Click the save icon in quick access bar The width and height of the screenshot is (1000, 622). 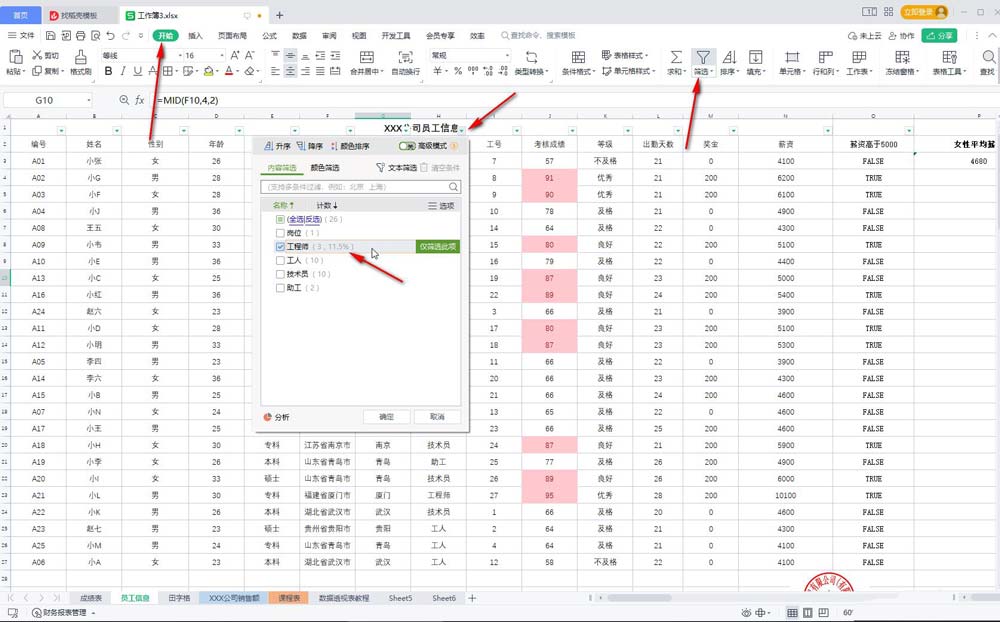50,36
